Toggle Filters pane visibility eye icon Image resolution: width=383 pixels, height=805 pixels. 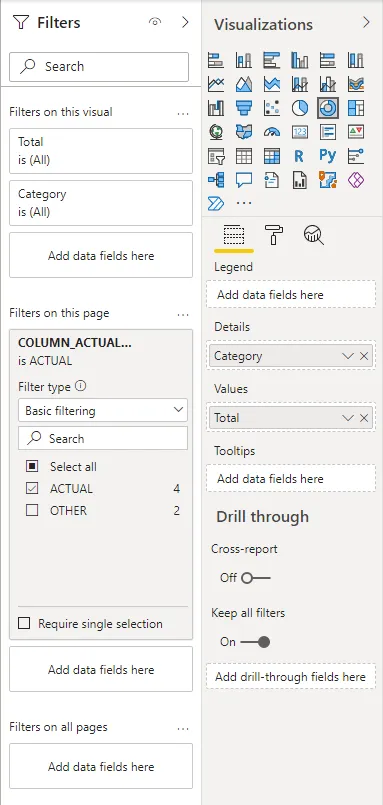click(155, 22)
